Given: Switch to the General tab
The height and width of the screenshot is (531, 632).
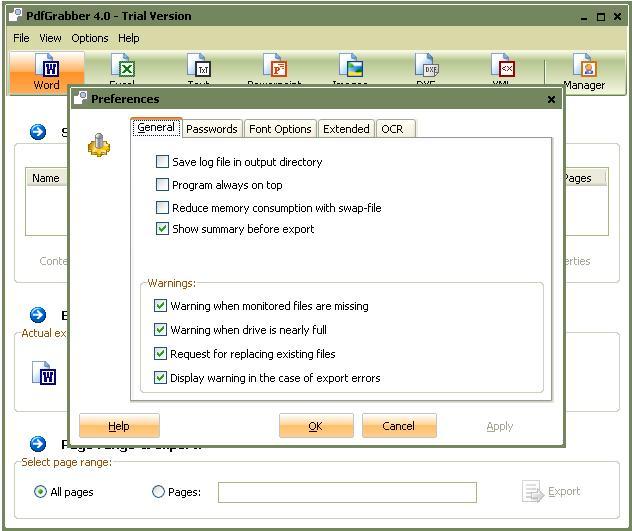Looking at the screenshot, I should [156, 127].
